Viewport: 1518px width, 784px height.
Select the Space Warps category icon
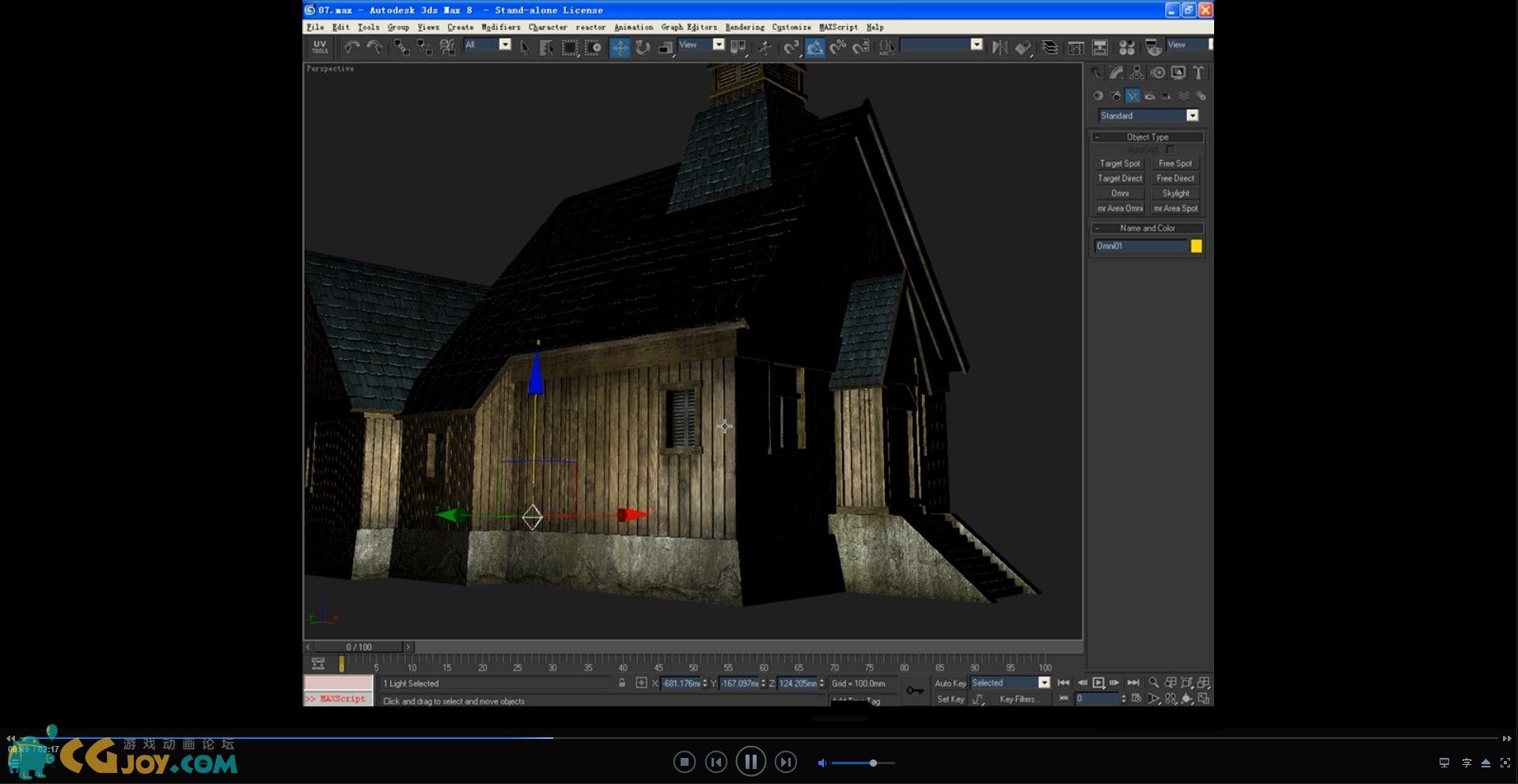click(x=1184, y=96)
